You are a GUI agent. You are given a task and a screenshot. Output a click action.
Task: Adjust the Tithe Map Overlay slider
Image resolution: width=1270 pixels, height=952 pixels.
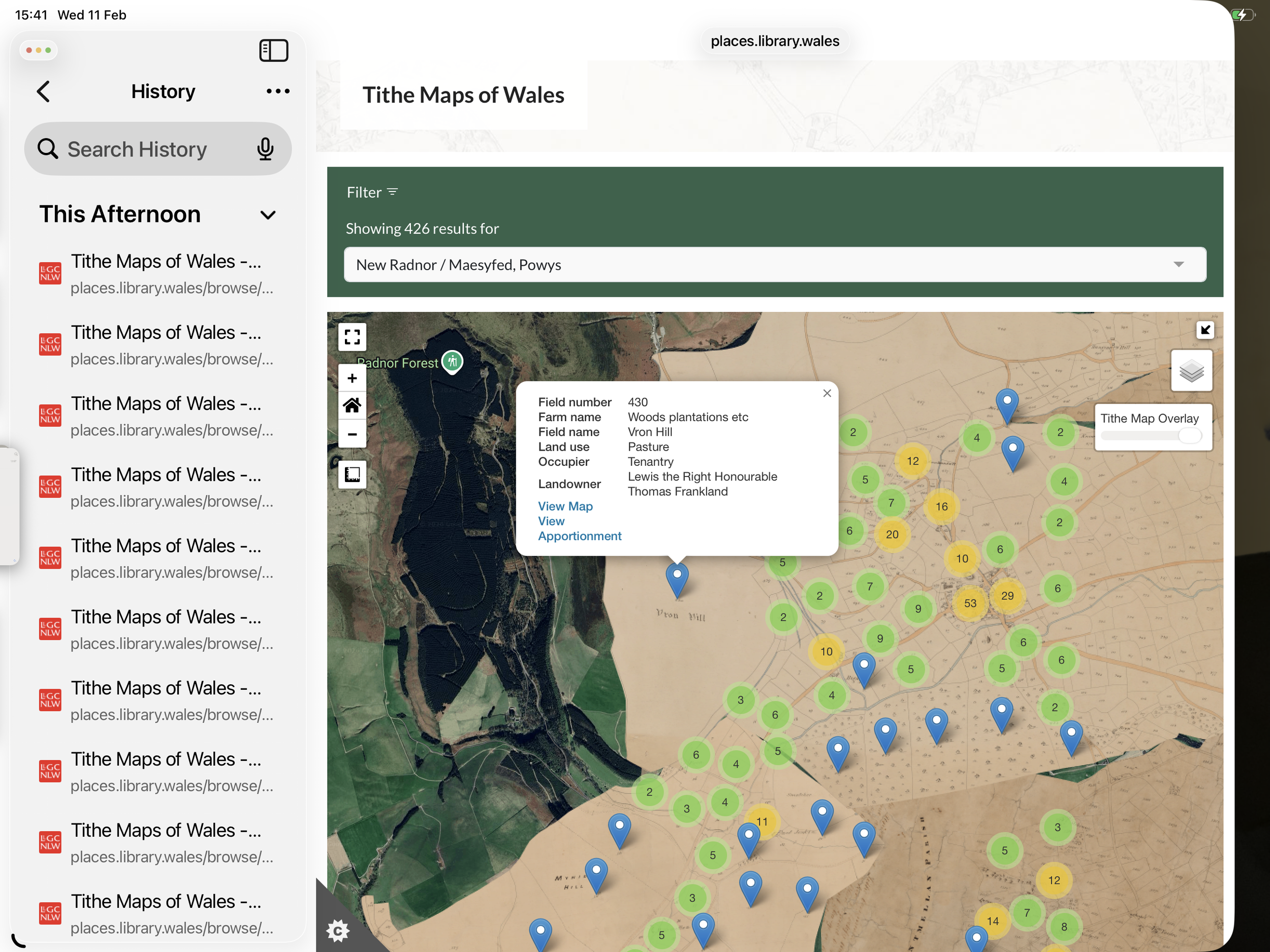[1189, 436]
